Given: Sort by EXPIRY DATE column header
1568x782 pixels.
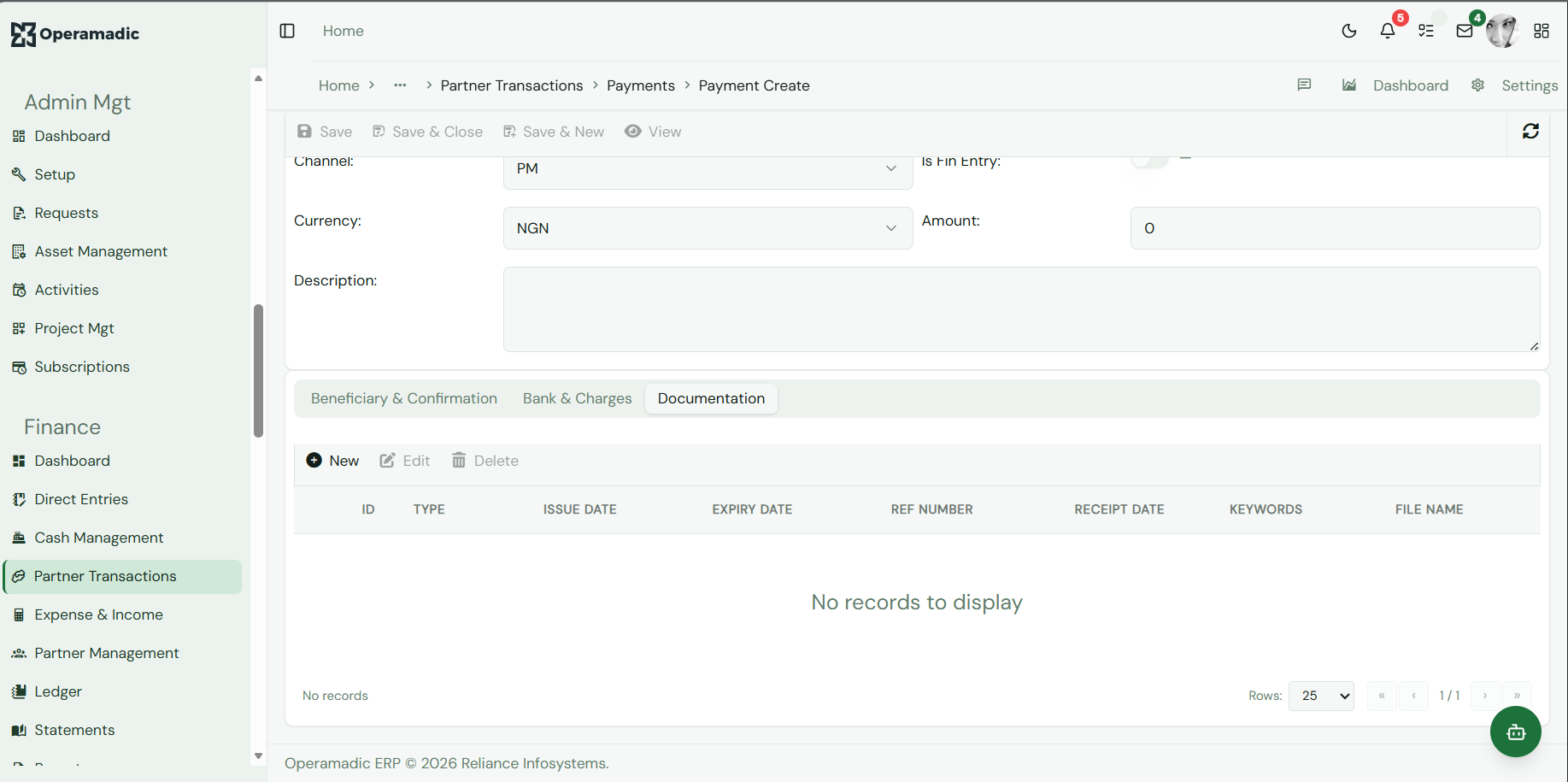Looking at the screenshot, I should [752, 509].
